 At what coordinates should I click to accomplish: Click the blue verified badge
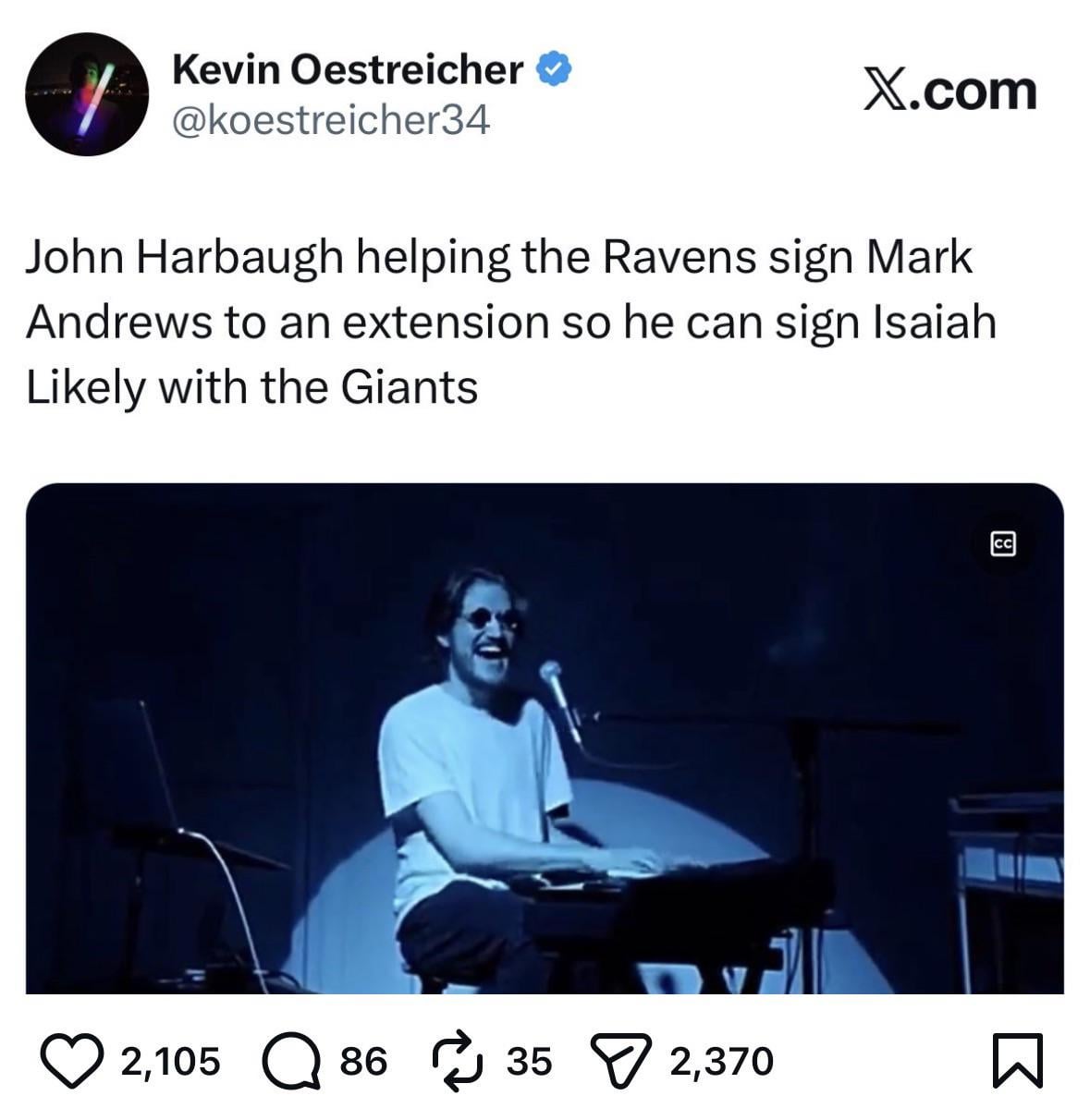point(554,70)
